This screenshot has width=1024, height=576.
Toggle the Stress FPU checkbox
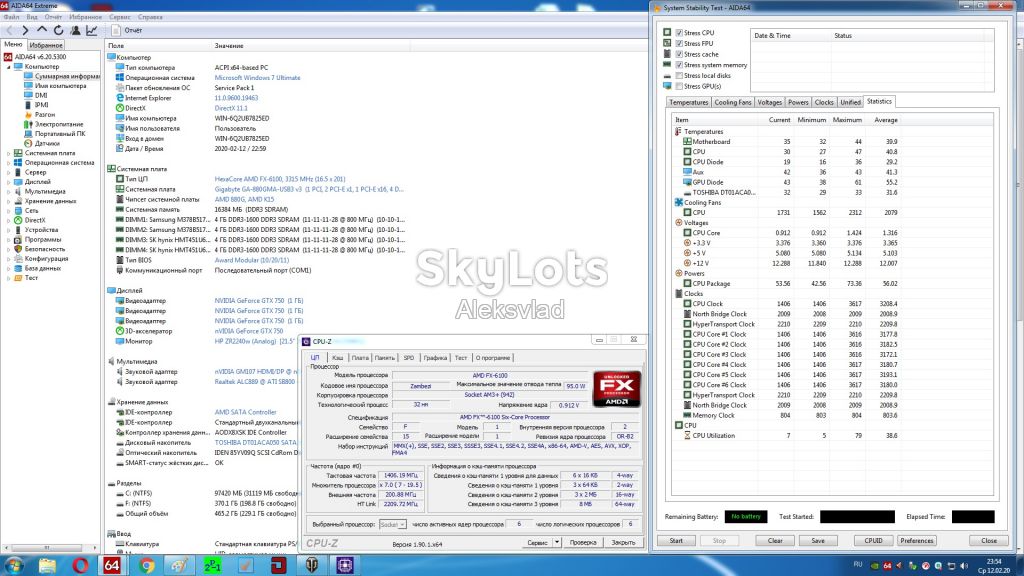coord(679,44)
